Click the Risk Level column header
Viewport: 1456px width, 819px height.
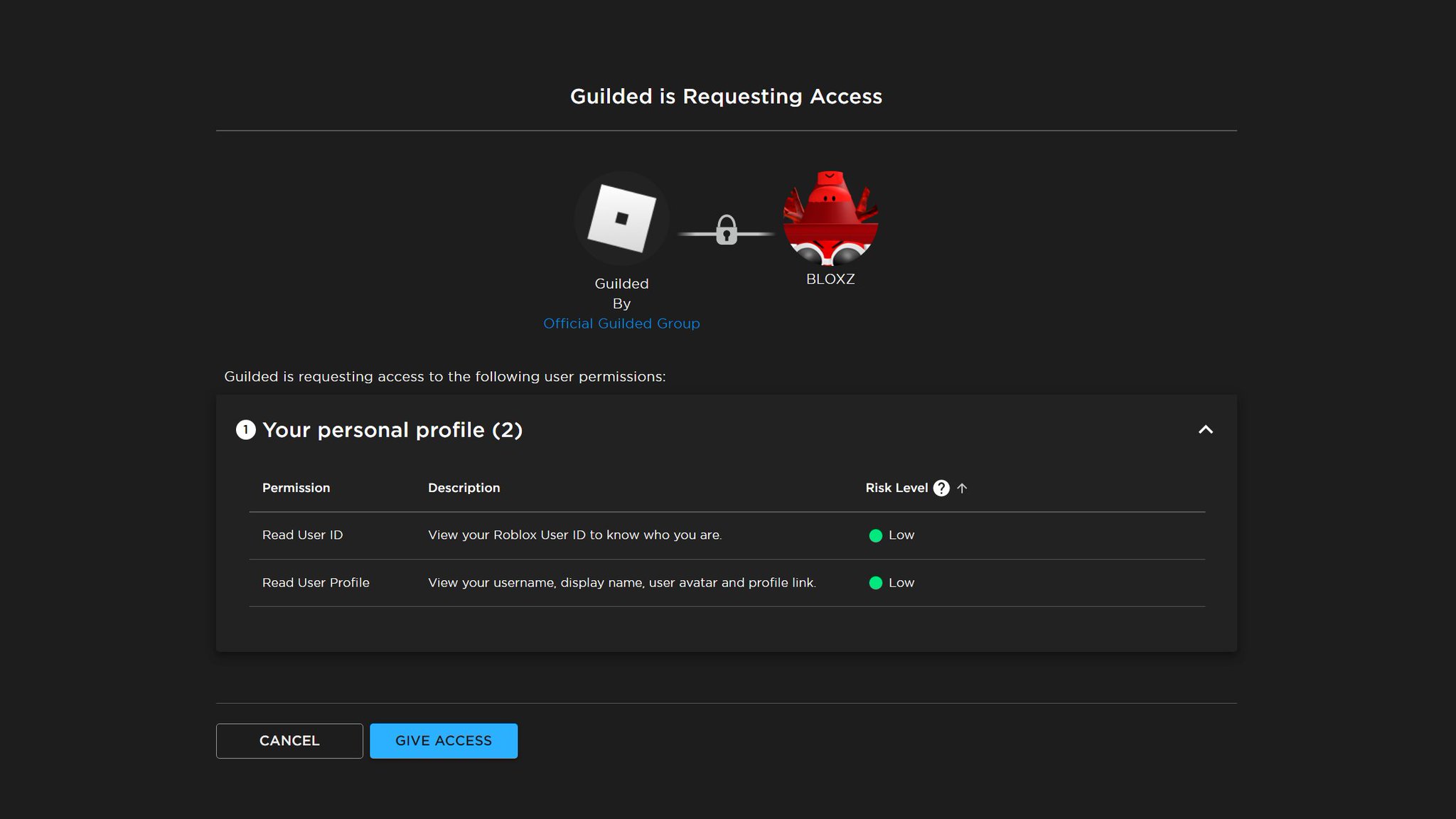(x=896, y=488)
